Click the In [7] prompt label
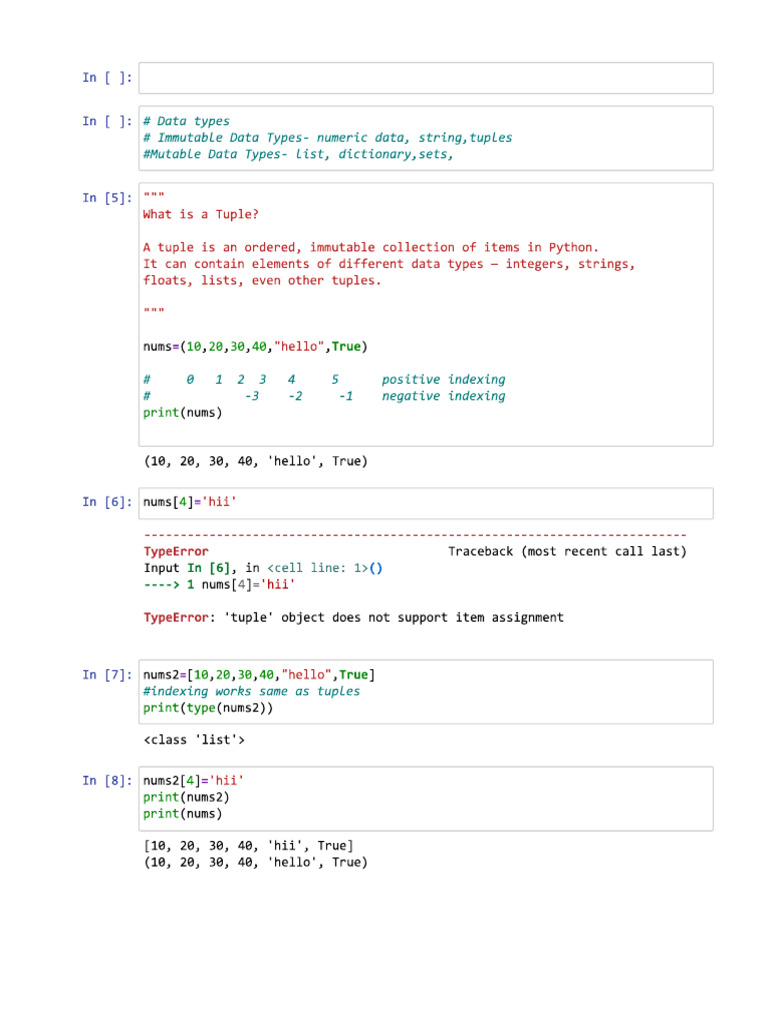Image resolution: width=768 pixels, height=1024 pixels. 107,675
